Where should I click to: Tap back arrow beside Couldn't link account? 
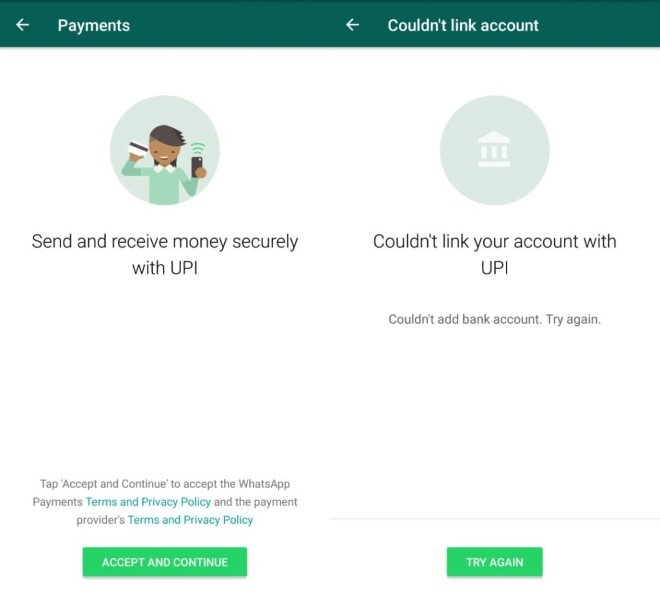[x=352, y=25]
